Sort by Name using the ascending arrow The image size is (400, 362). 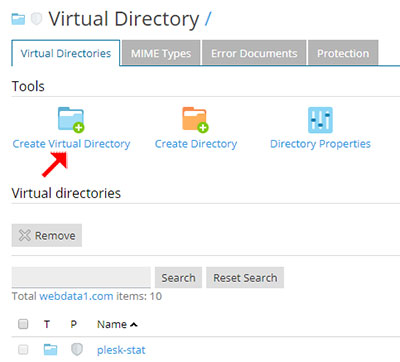pyautogui.click(x=134, y=324)
